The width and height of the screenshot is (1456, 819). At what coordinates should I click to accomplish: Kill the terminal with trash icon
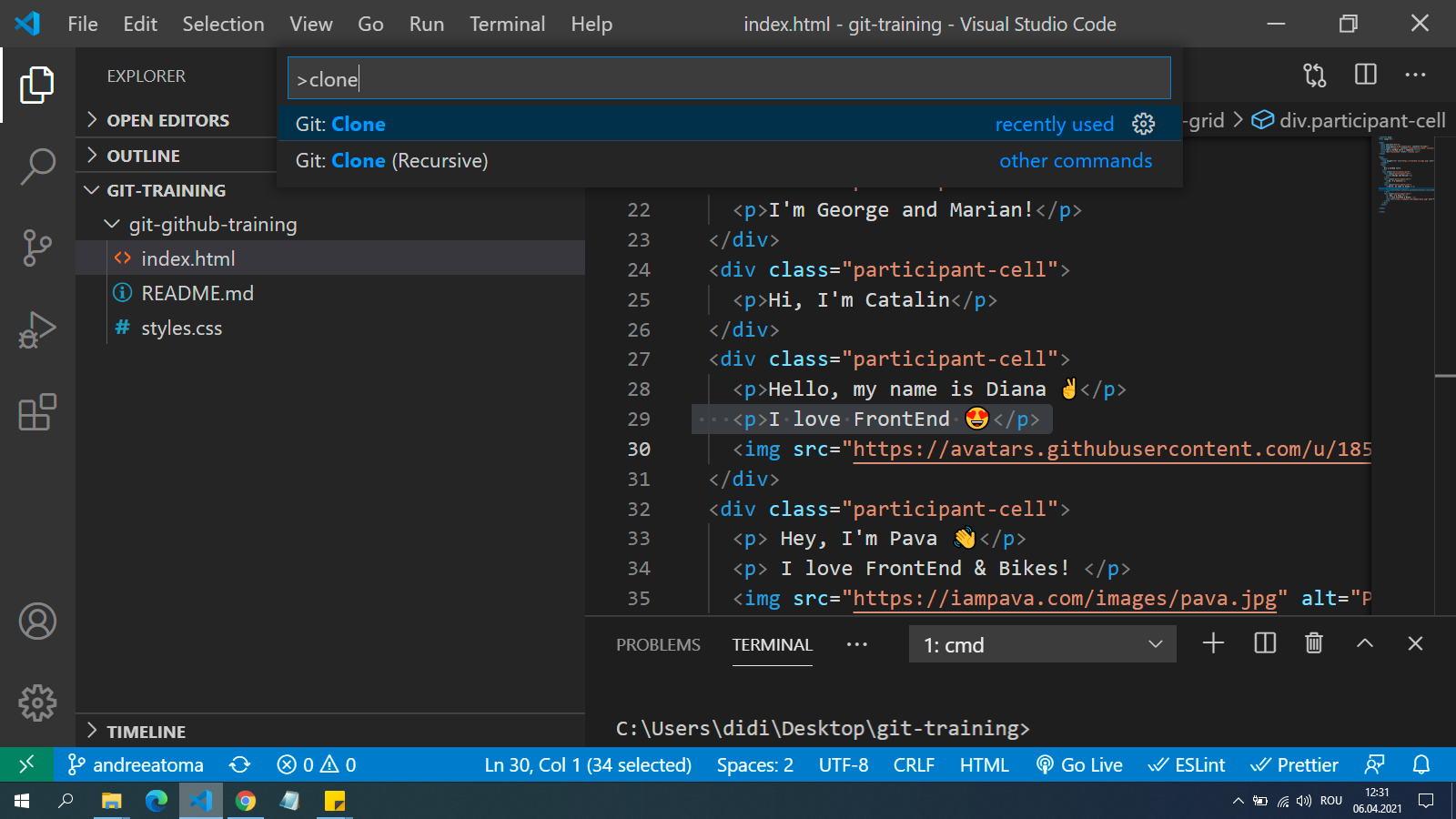click(1313, 643)
